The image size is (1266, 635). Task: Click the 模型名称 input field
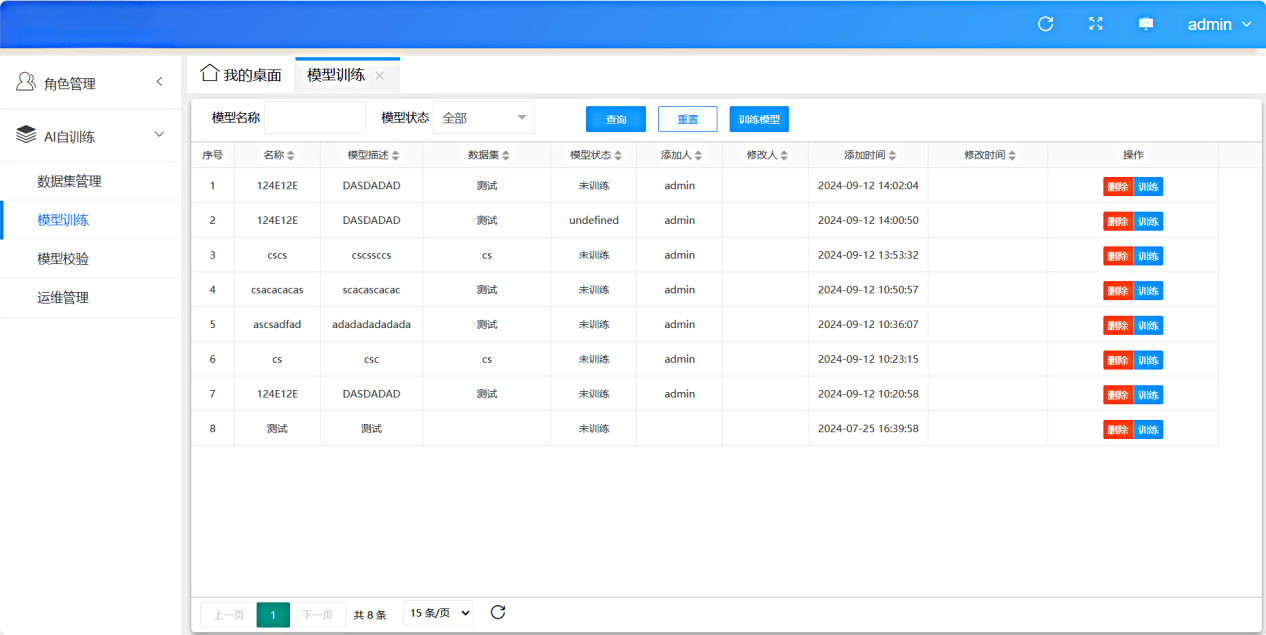click(x=315, y=118)
